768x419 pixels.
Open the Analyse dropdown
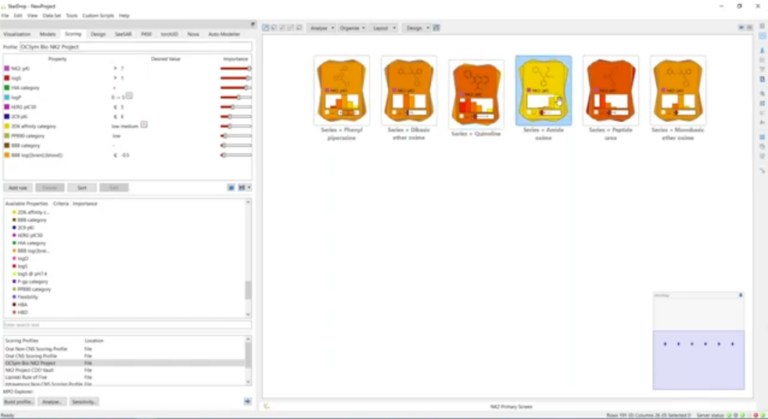320,28
